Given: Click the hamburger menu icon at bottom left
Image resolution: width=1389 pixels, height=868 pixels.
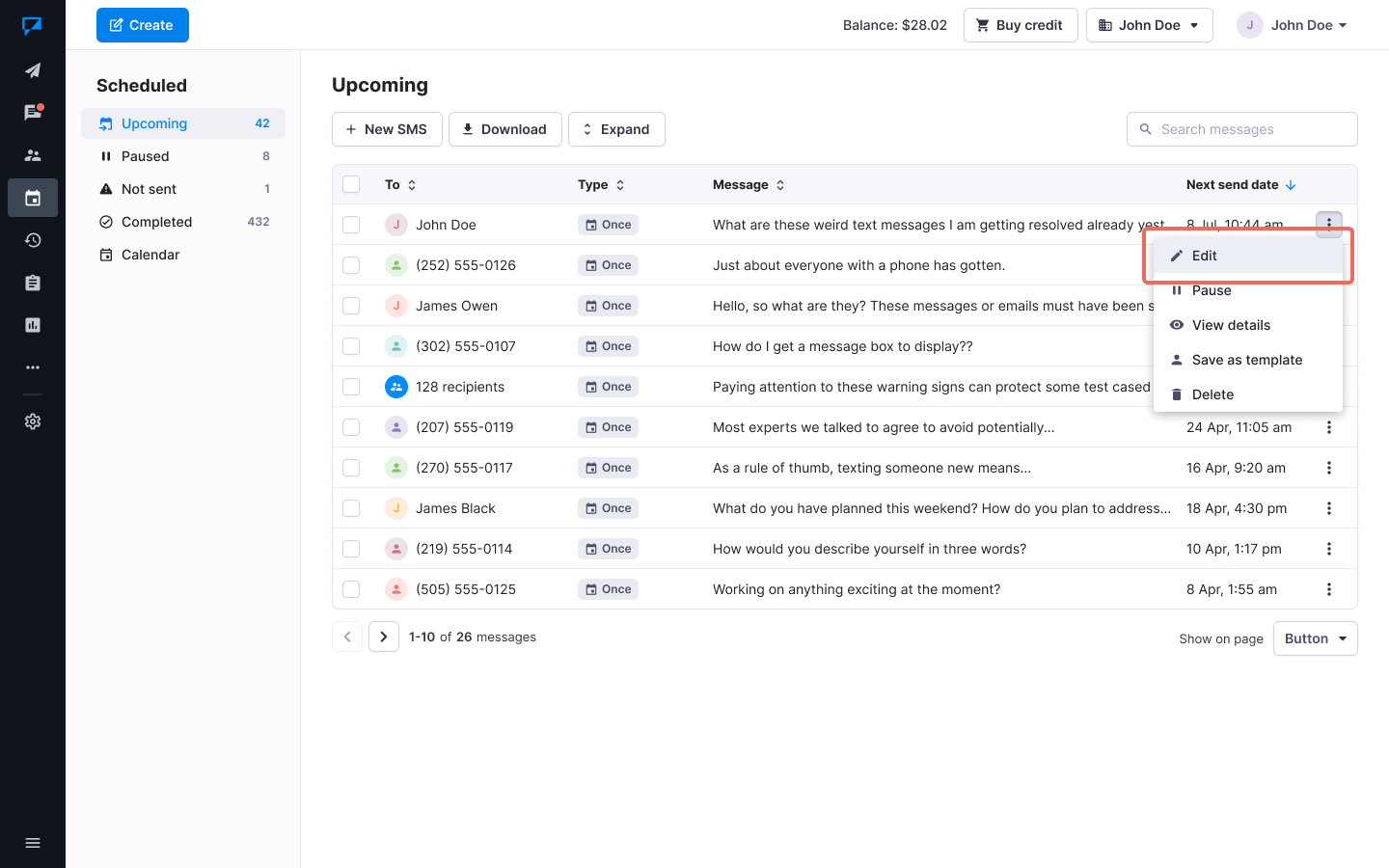Looking at the screenshot, I should pos(33,843).
